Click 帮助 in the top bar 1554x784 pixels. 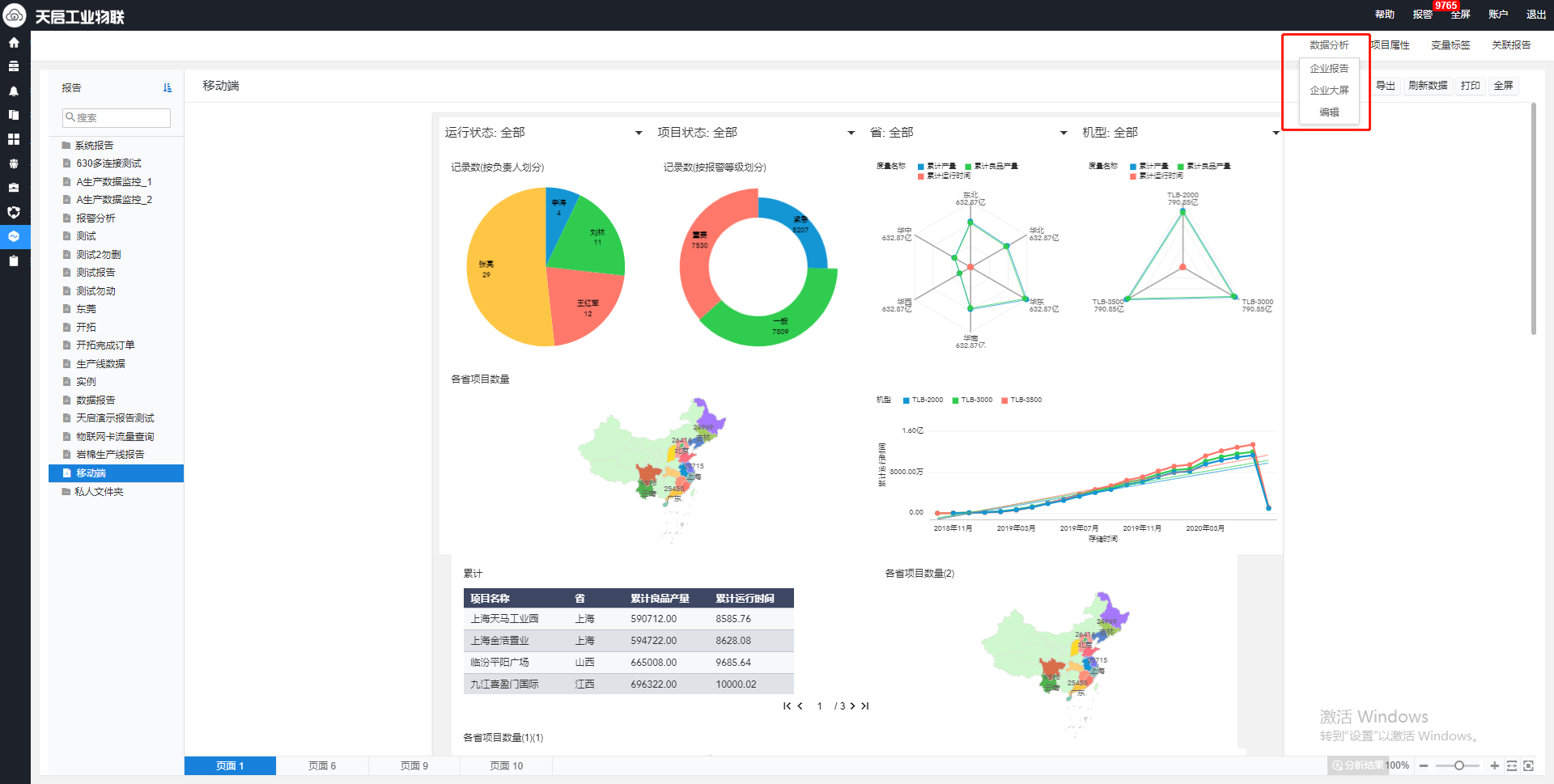1385,15
